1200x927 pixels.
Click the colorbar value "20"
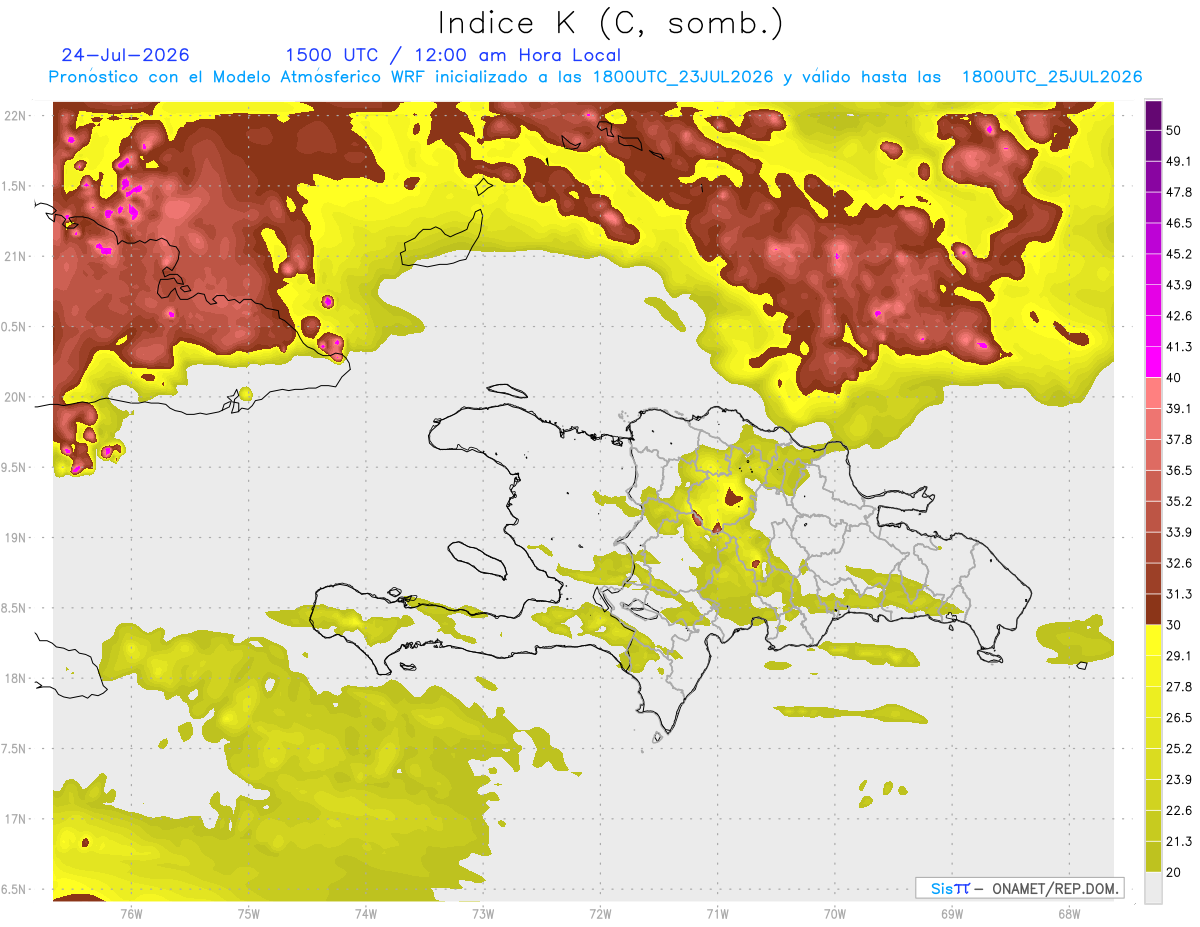pos(1174,873)
